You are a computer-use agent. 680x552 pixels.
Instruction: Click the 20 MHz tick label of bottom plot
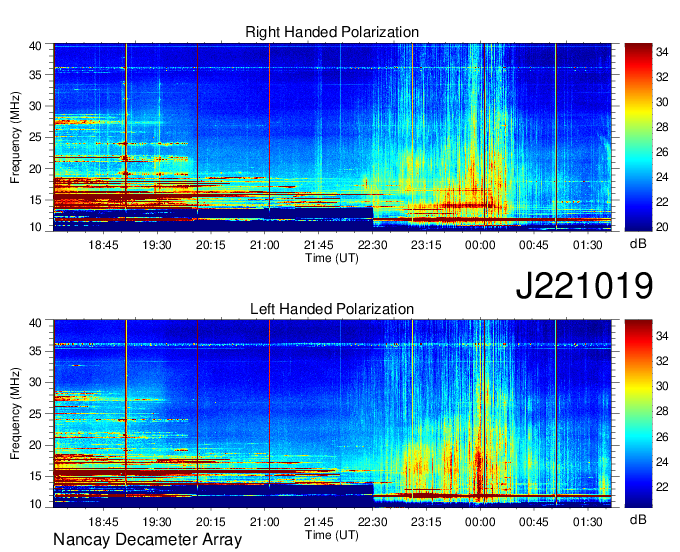(x=35, y=445)
